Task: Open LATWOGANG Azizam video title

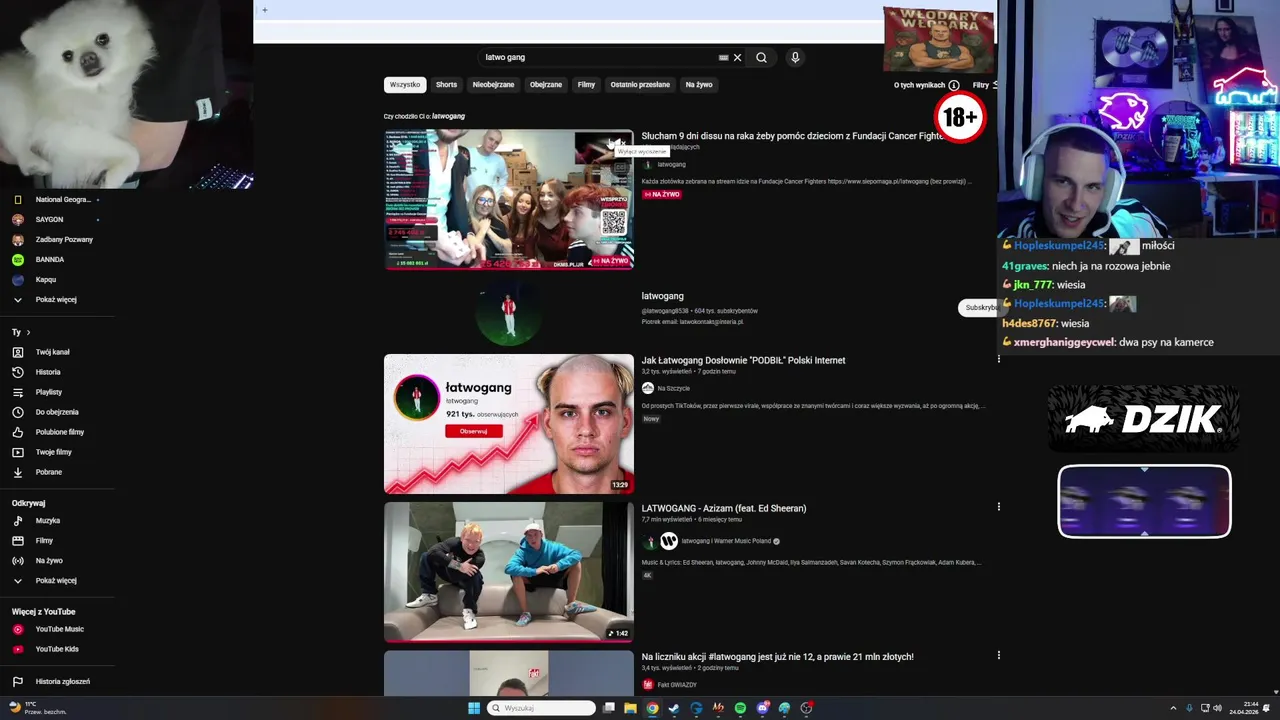Action: 723,508
